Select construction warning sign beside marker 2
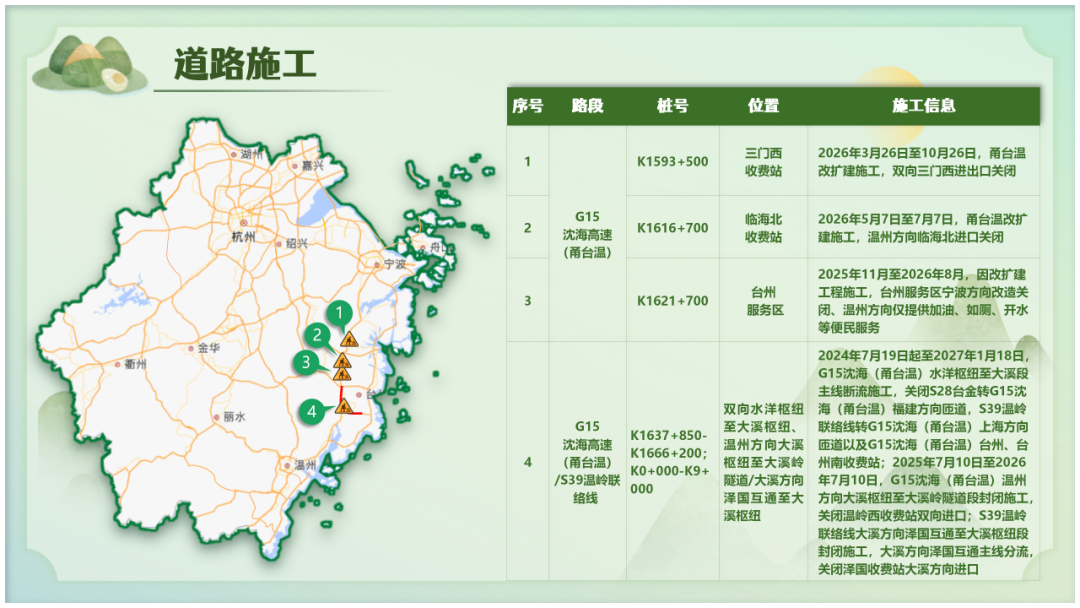The image size is (1080, 608). click(342, 361)
